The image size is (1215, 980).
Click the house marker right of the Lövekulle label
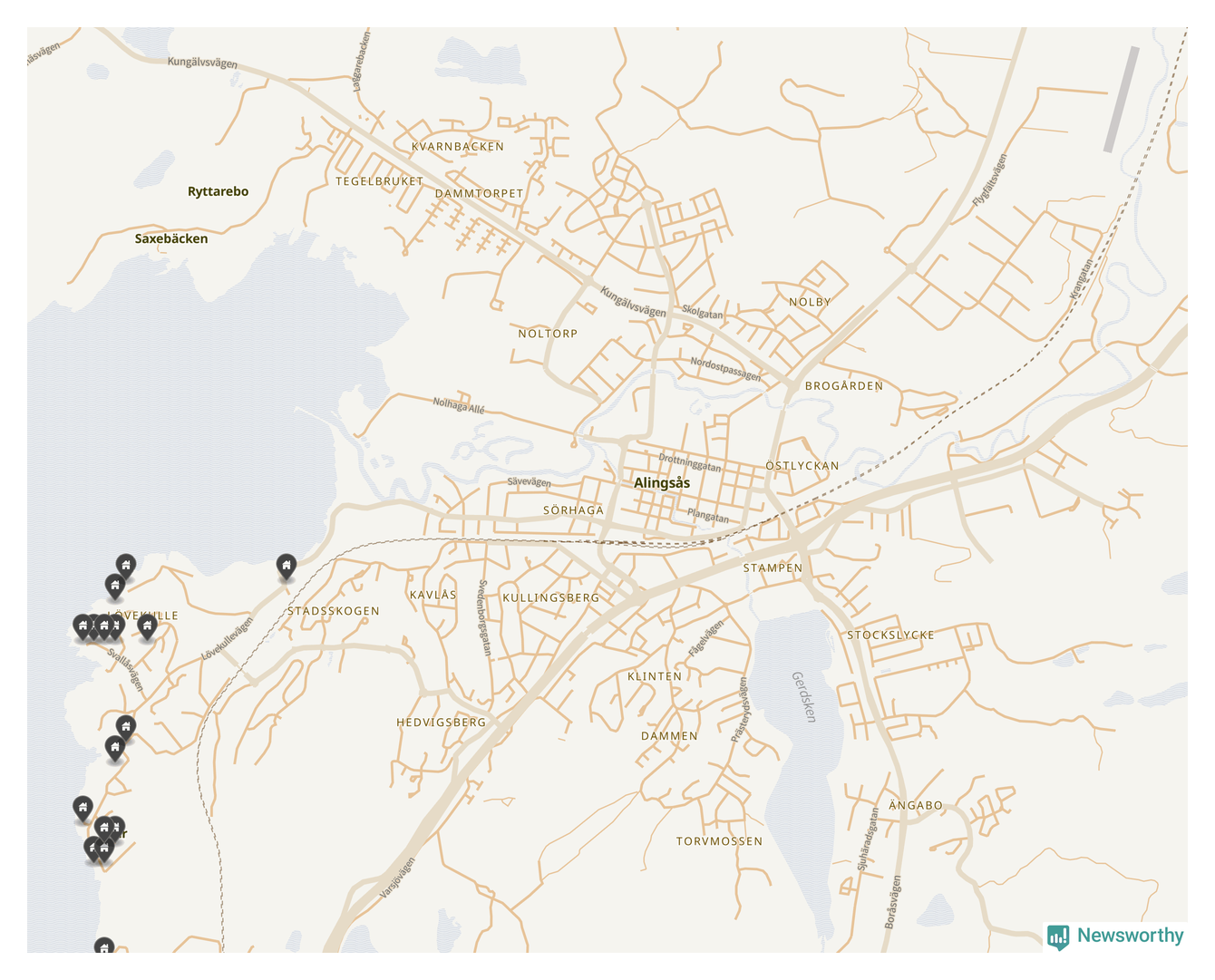[147, 626]
